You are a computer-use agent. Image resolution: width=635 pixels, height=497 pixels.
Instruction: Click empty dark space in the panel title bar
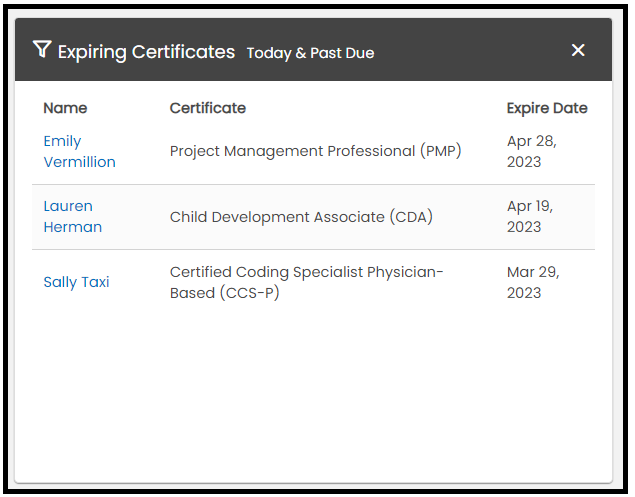[470, 50]
